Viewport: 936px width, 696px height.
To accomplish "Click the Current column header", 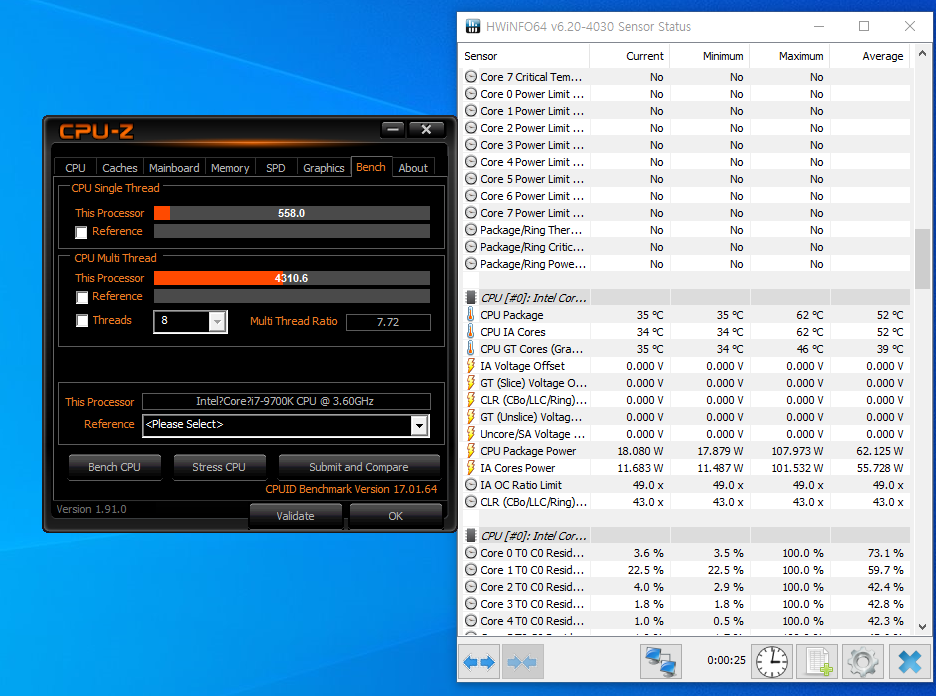I will coord(630,56).
